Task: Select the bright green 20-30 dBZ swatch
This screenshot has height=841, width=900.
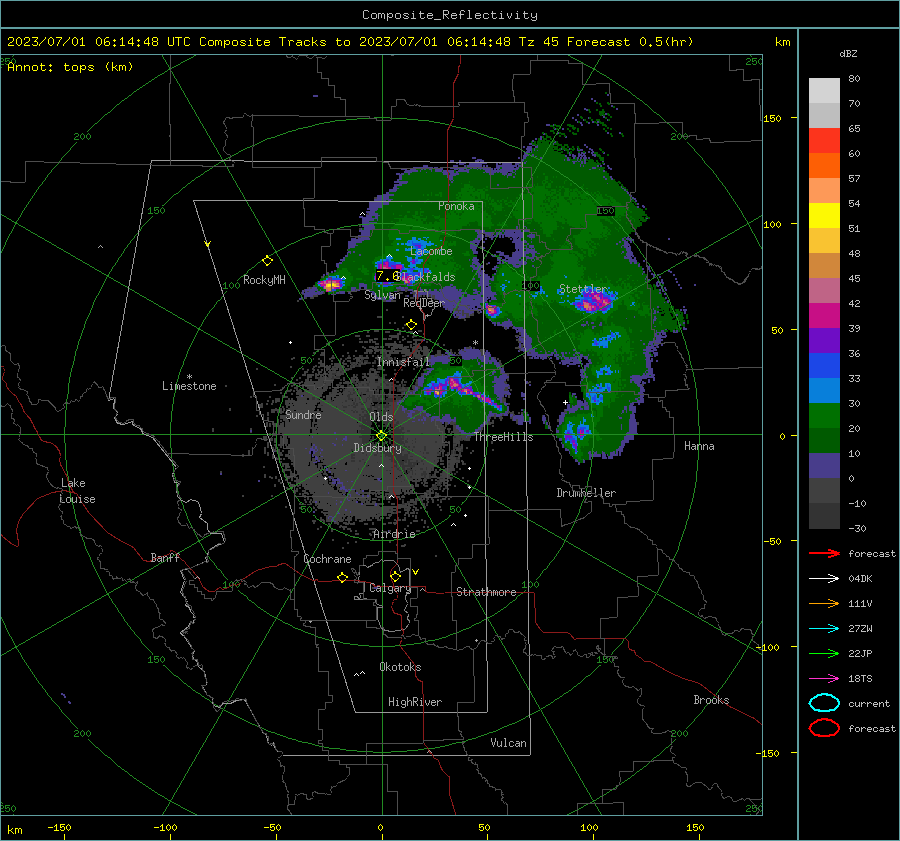Action: (824, 415)
